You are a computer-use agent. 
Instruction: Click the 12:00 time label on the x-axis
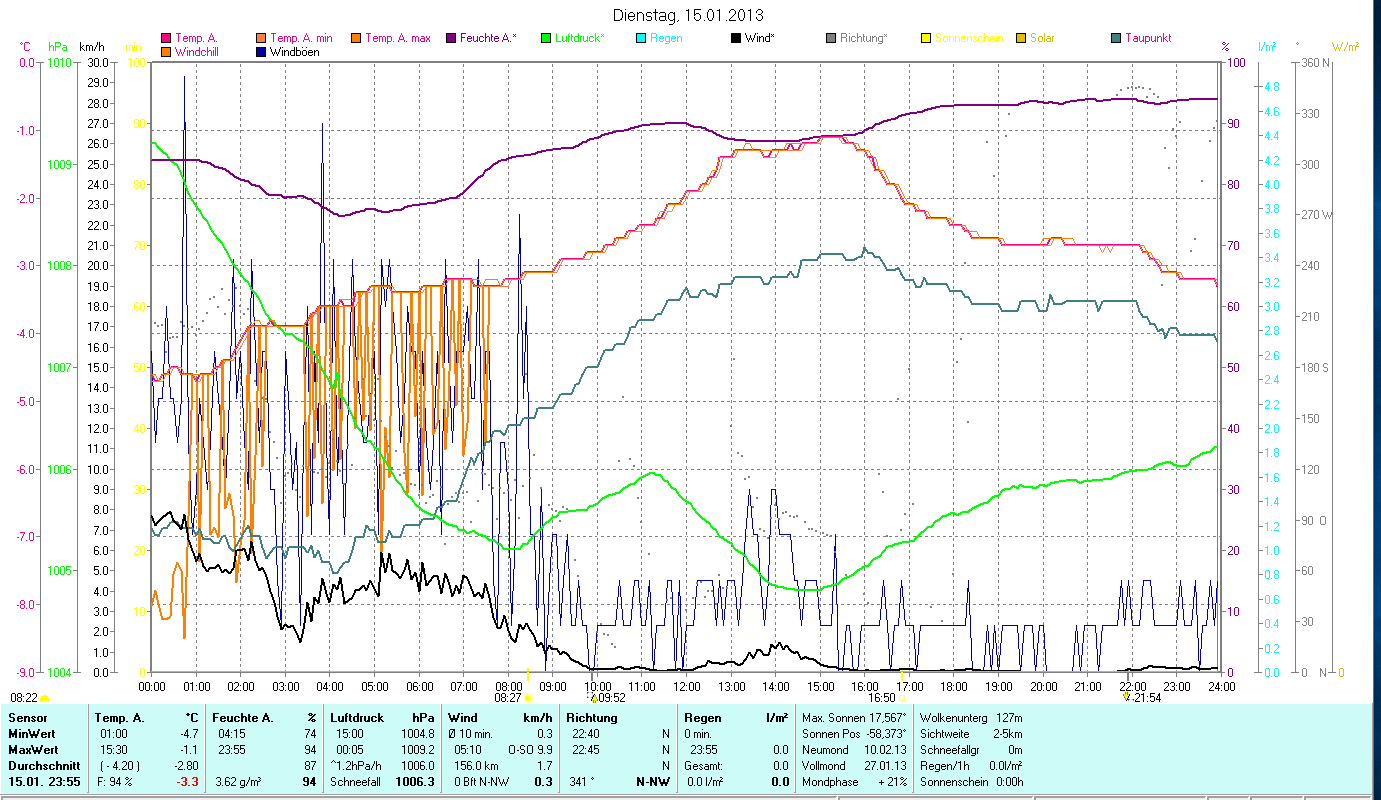(686, 686)
